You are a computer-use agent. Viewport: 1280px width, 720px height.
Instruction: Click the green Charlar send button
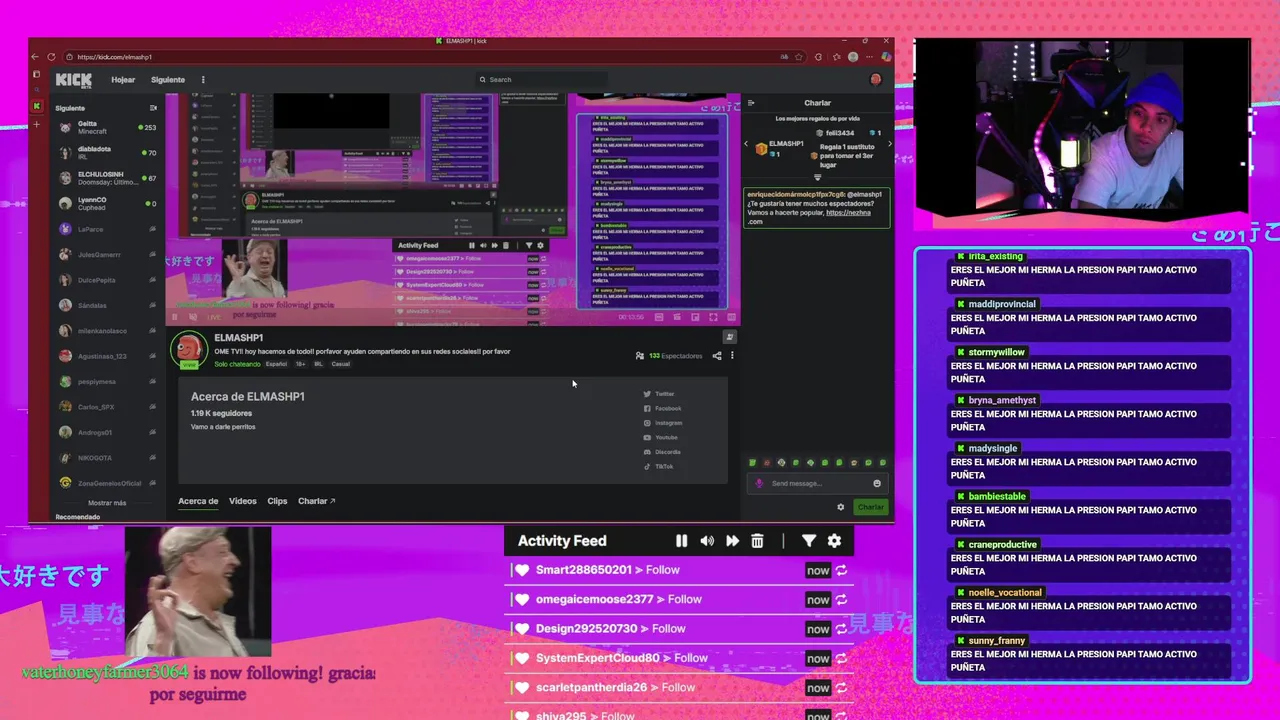tap(871, 507)
